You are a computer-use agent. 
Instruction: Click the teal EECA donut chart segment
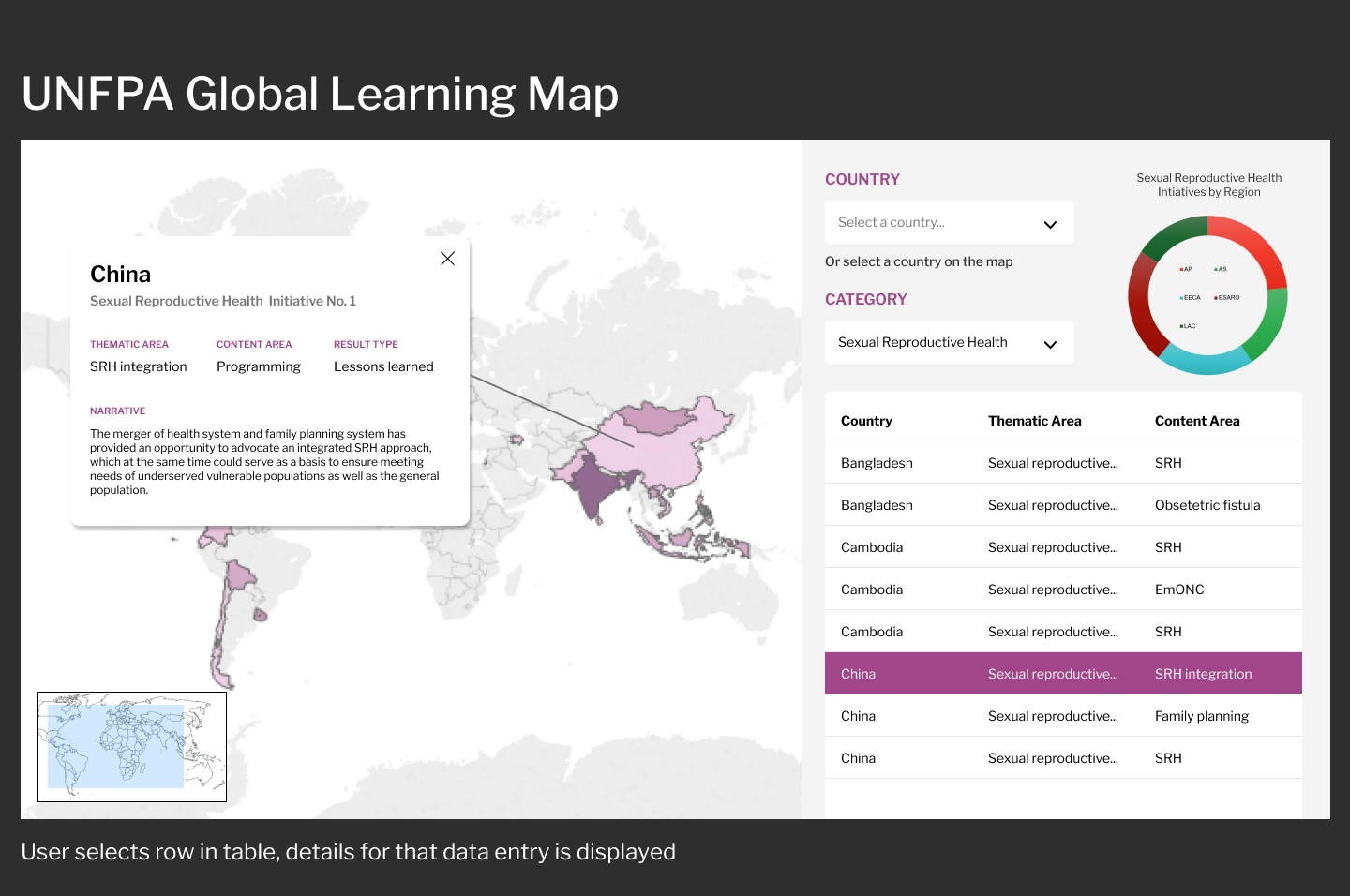[x=1206, y=363]
